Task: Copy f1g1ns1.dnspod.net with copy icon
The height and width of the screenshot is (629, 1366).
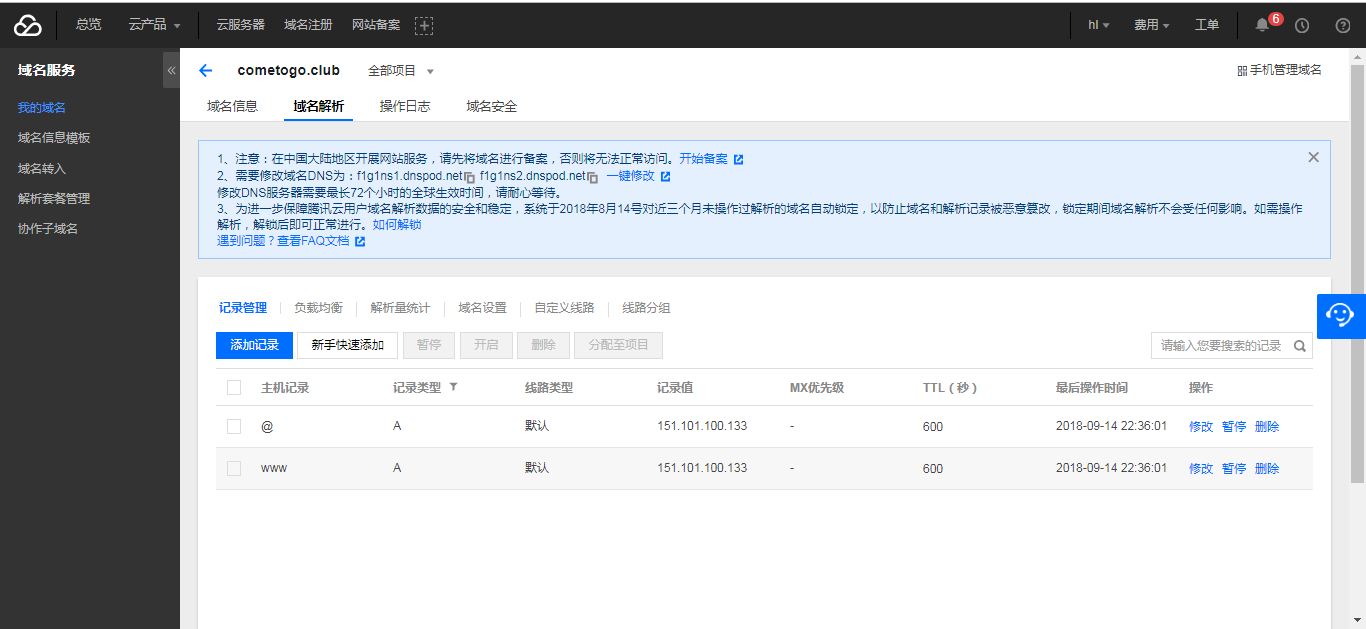Action: point(469,177)
